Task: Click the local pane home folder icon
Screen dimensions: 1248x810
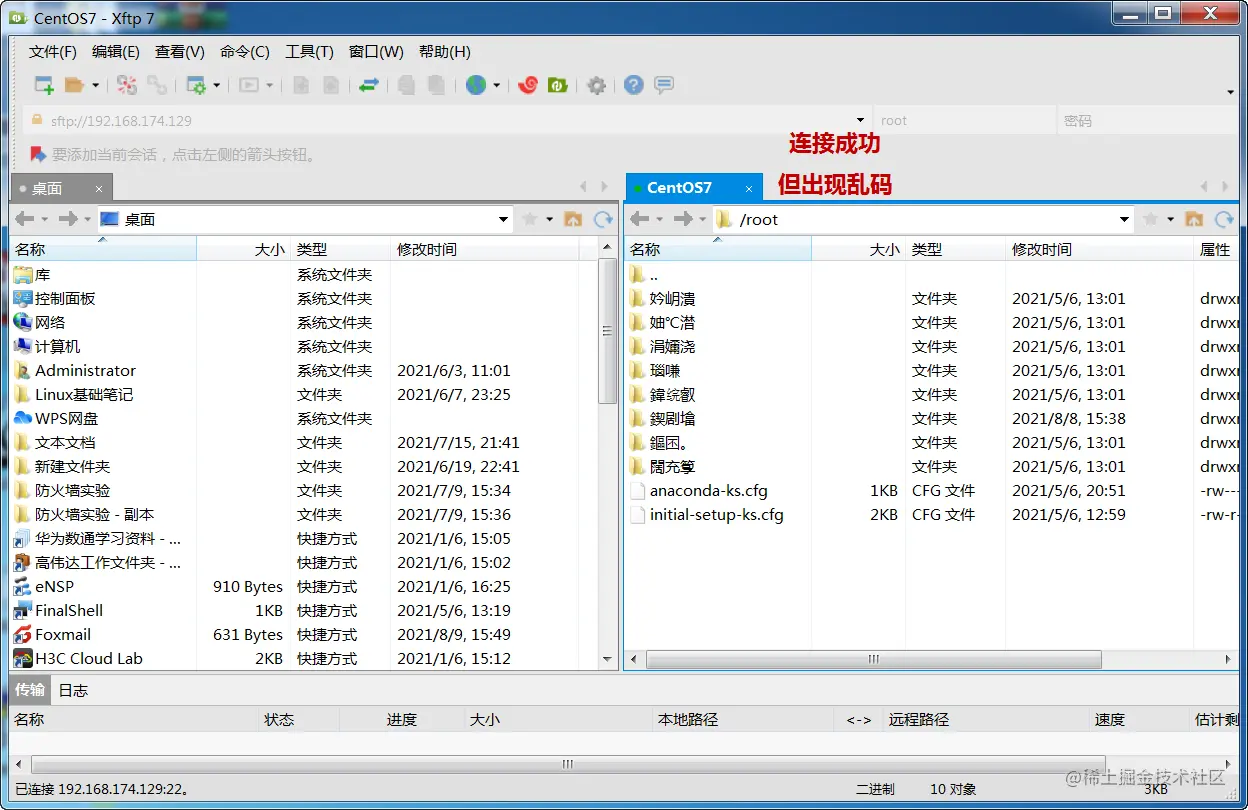Action: pos(573,219)
